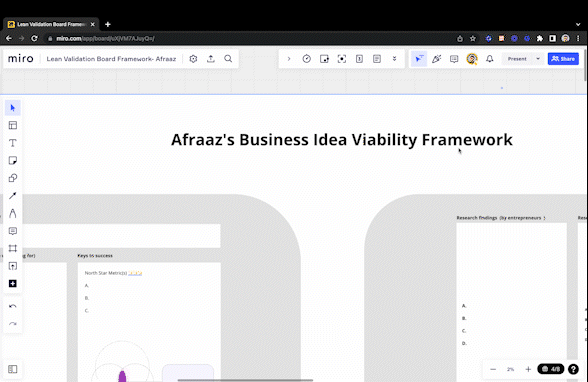
Task: Open Chrome three-dot menu
Action: coord(578,38)
